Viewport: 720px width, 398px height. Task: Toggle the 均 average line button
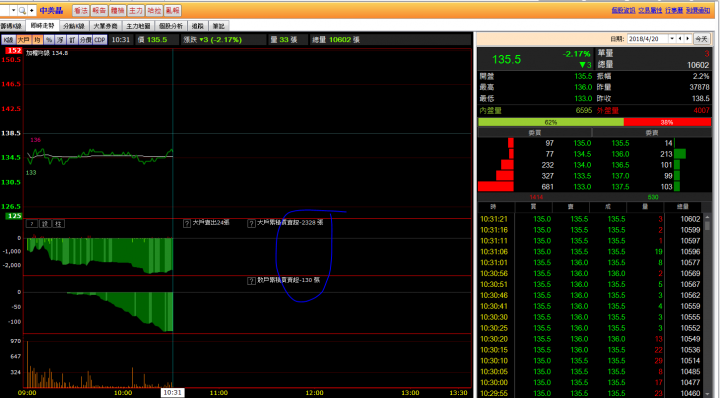pos(37,40)
